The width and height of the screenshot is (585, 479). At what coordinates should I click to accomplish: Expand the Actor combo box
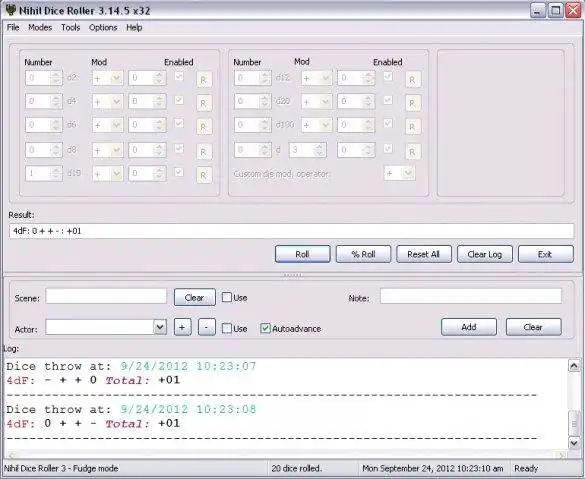coord(160,327)
